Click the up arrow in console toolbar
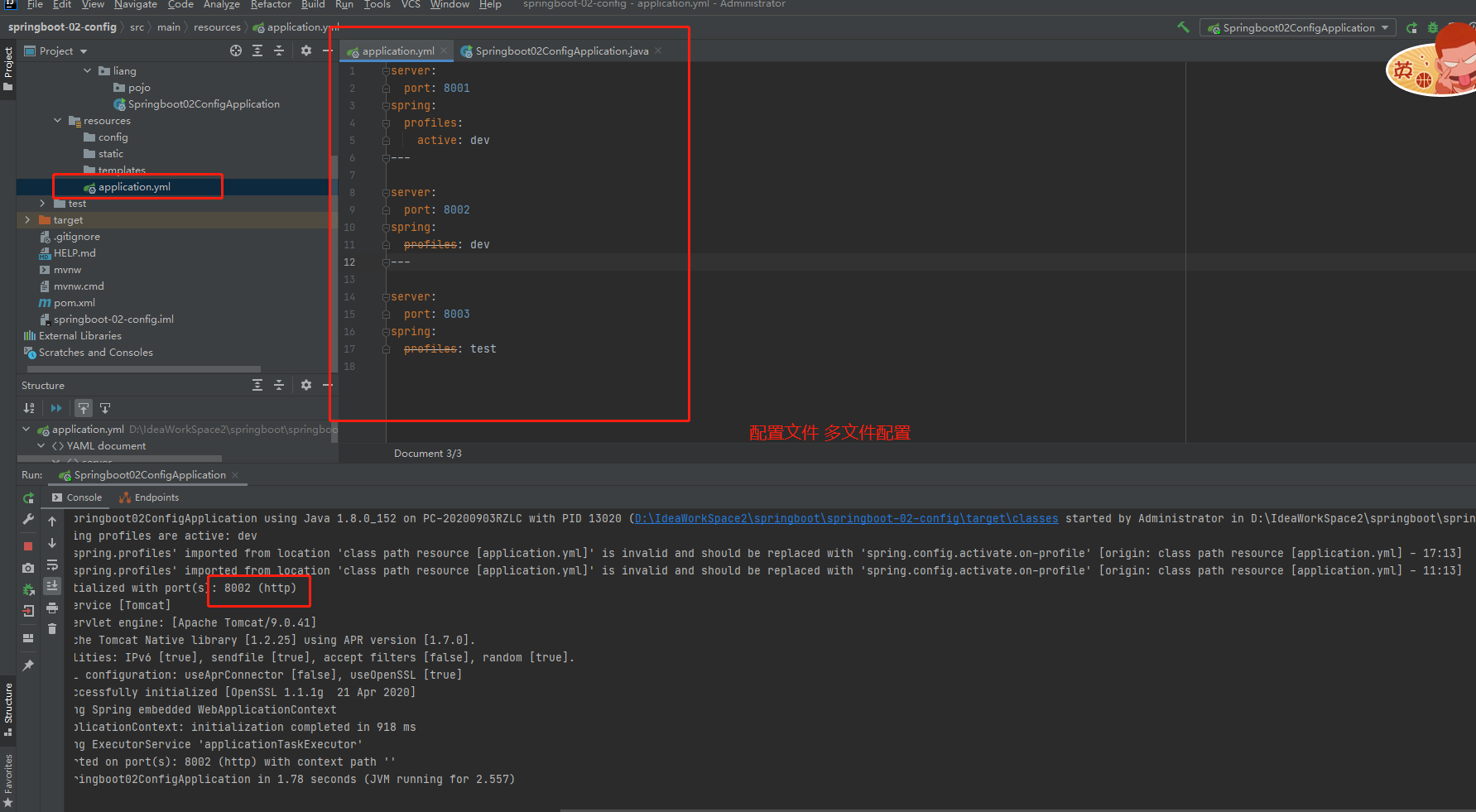The width and height of the screenshot is (1476, 812). pos(52,521)
